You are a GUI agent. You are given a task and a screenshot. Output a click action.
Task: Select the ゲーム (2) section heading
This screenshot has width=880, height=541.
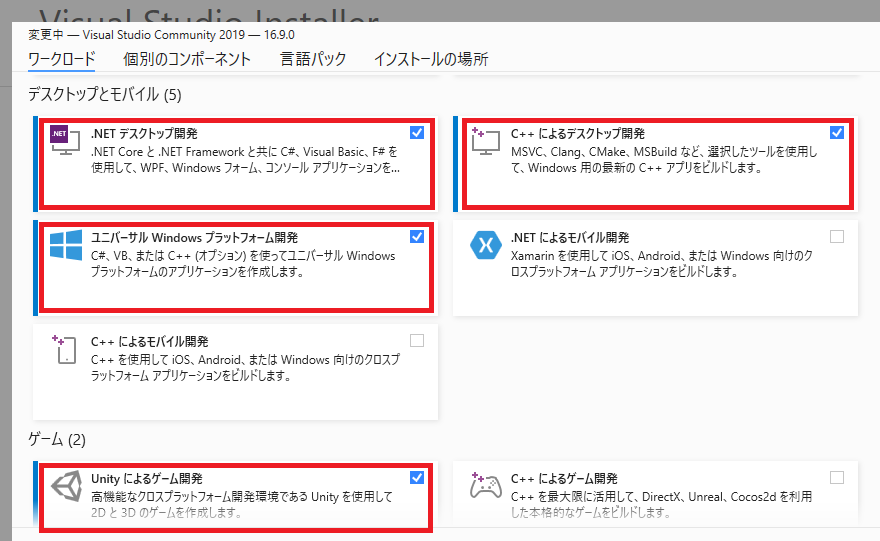pos(58,439)
